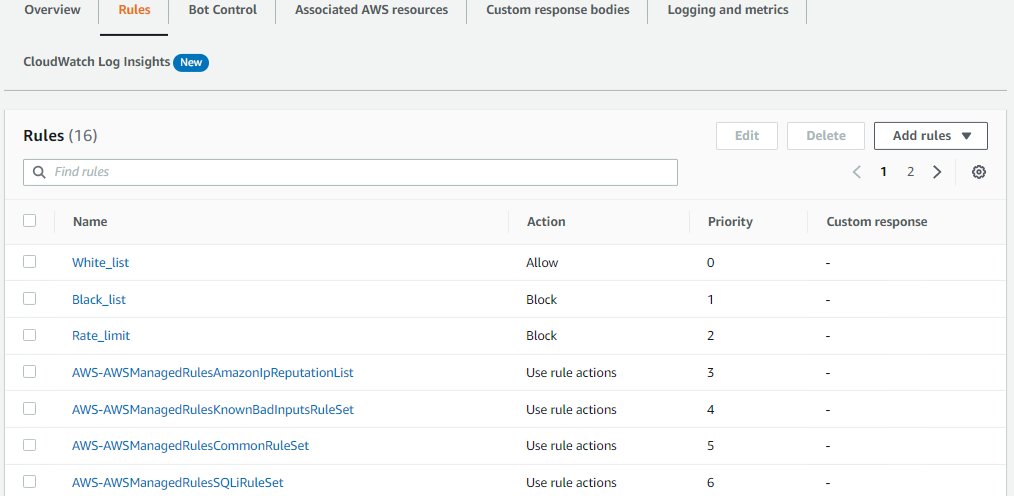
Task: Open the table preferences gear icon
Action: (979, 172)
